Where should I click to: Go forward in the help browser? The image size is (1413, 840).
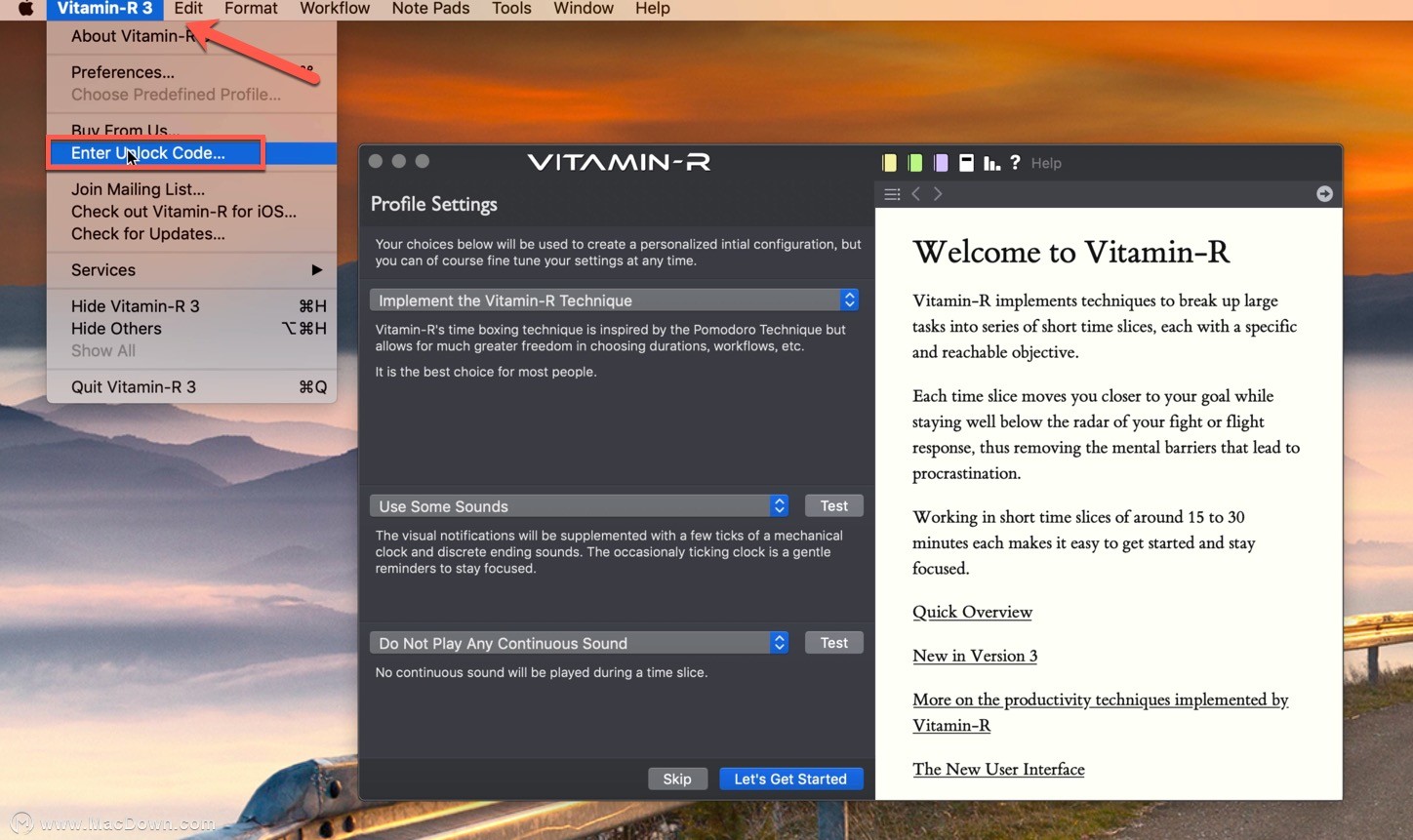tap(938, 194)
